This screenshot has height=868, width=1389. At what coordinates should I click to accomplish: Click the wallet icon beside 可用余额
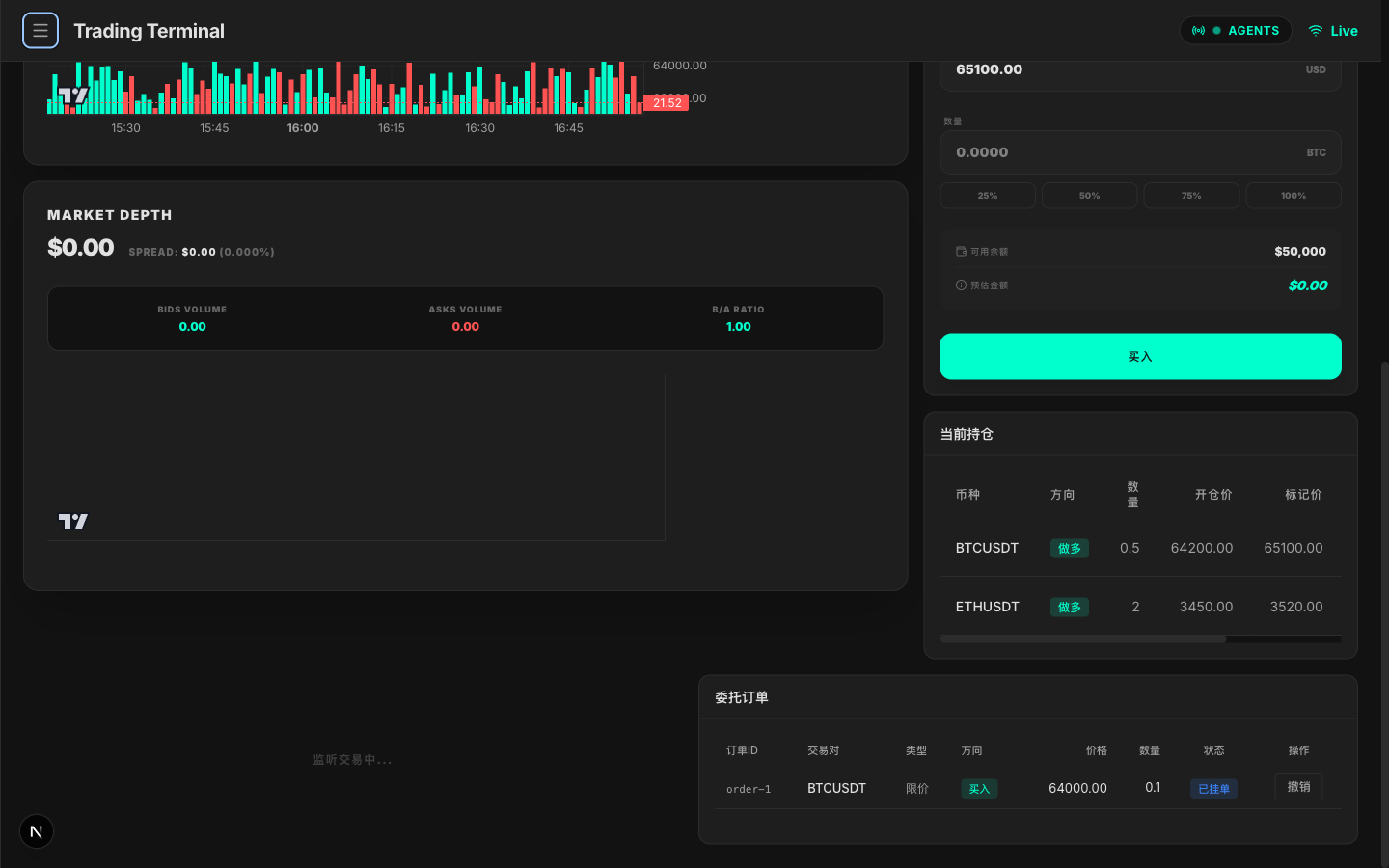point(961,251)
